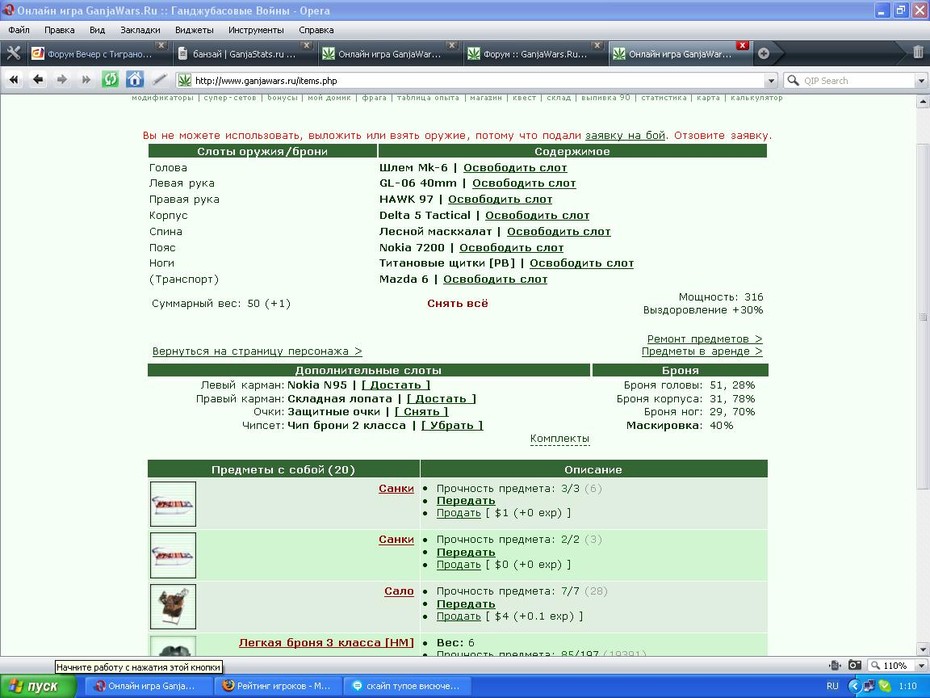Open the address bar history dropdown
The height and width of the screenshot is (698, 930).
[770, 81]
